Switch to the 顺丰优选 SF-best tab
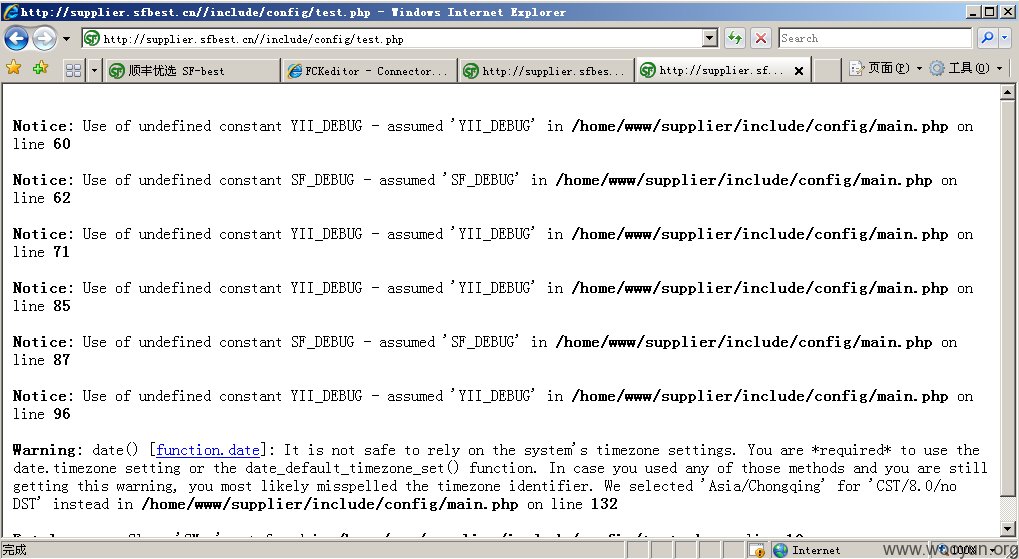The width and height of the screenshot is (1019, 559). click(192, 71)
